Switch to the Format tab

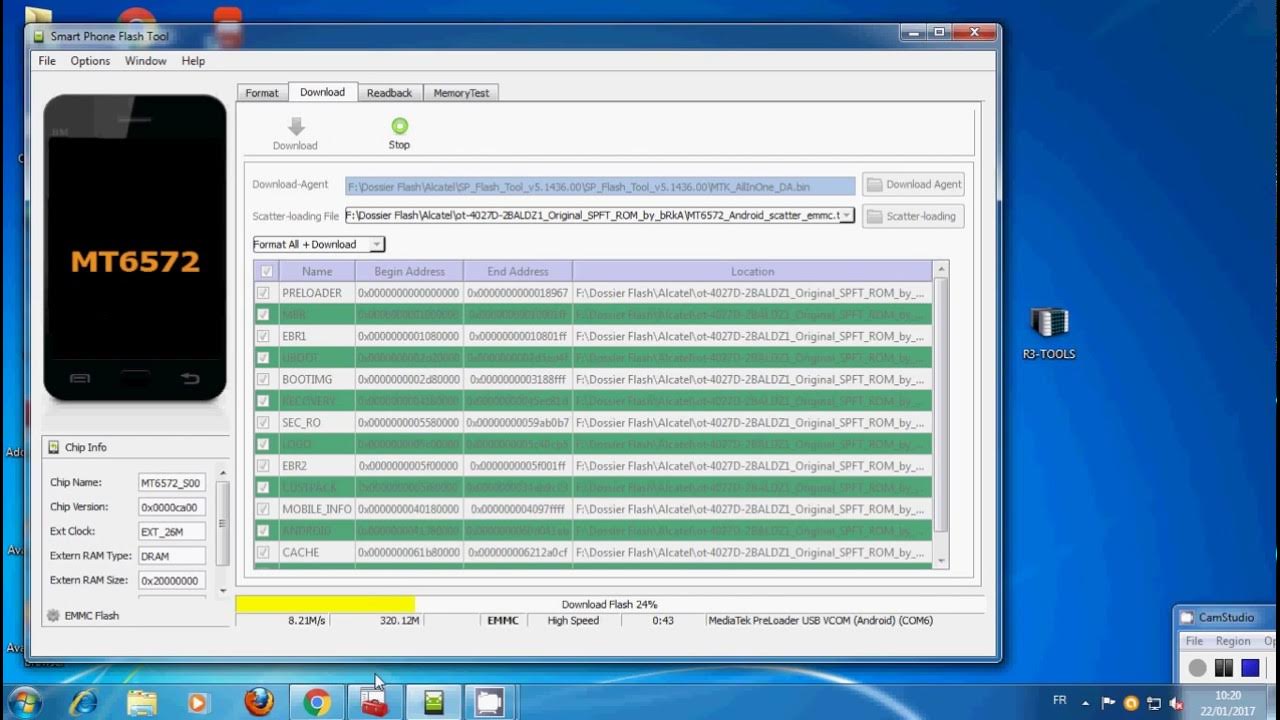(262, 93)
